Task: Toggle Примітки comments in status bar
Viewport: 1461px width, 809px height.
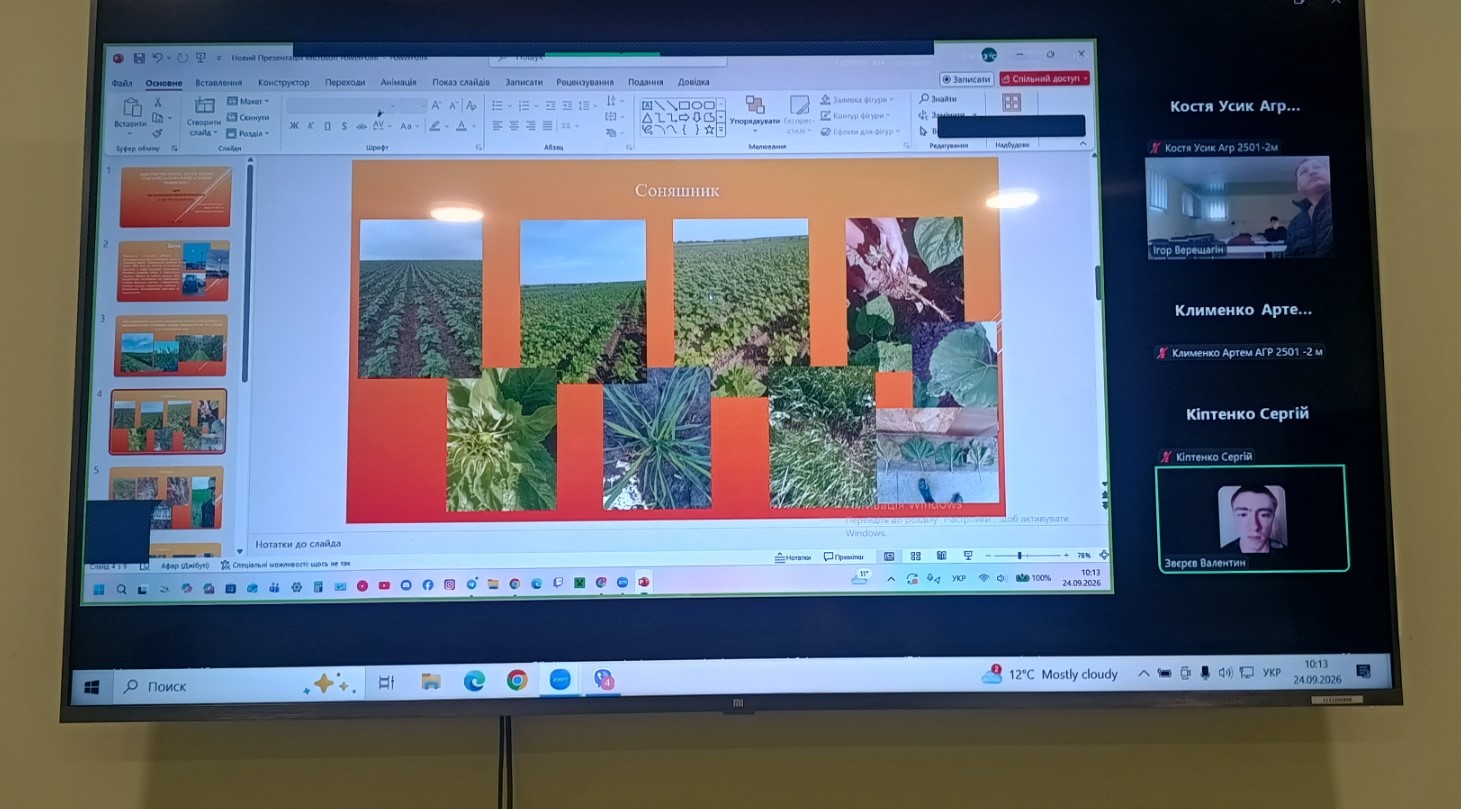Action: point(843,557)
